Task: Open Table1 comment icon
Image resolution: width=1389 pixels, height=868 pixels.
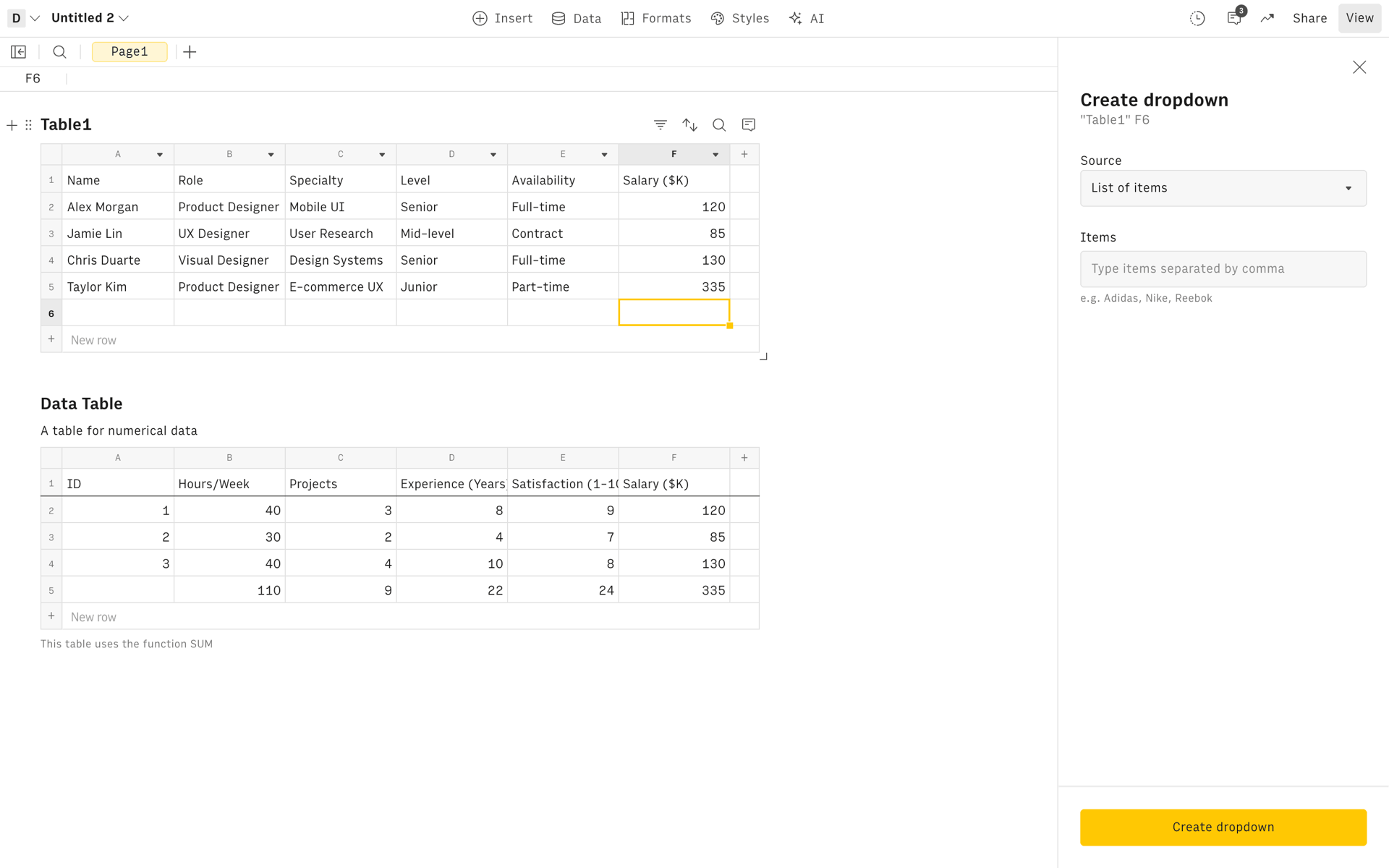Action: (x=749, y=124)
